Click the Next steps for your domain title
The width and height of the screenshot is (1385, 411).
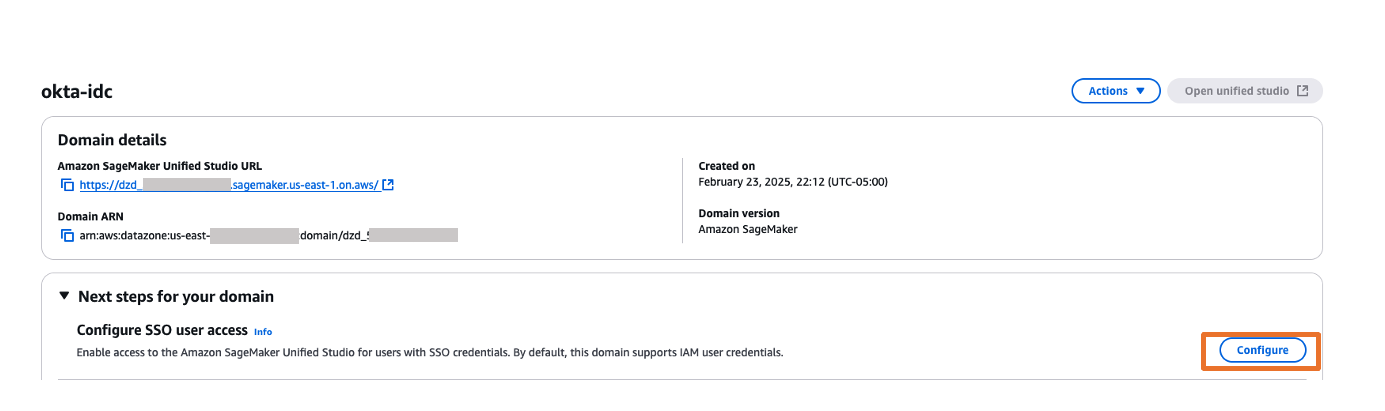coord(176,296)
